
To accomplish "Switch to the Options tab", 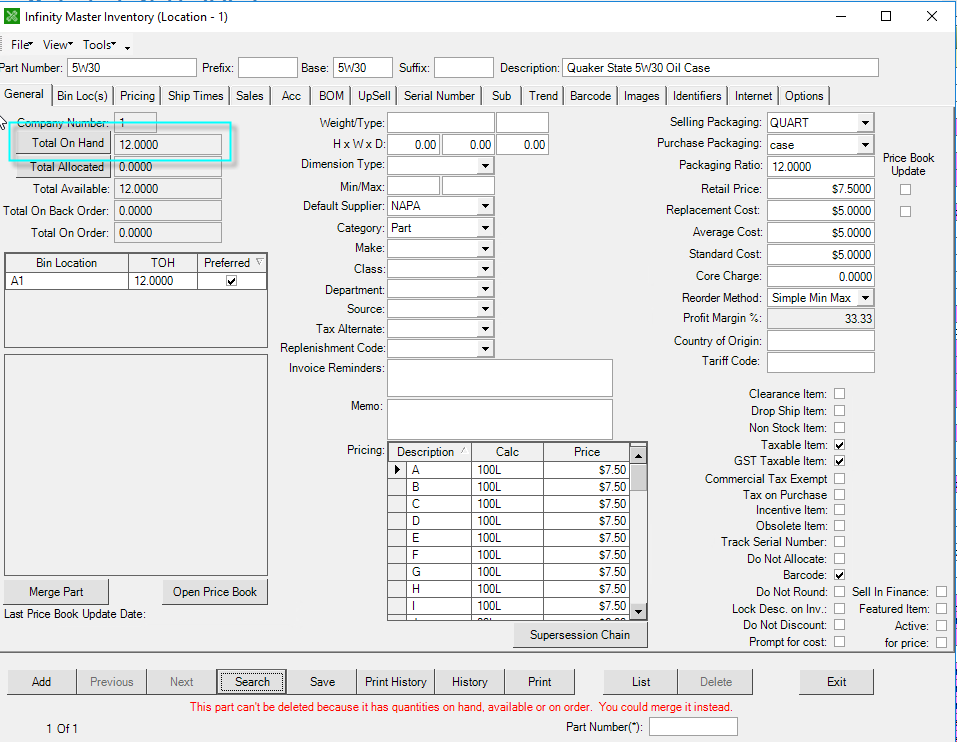I will pos(804,96).
